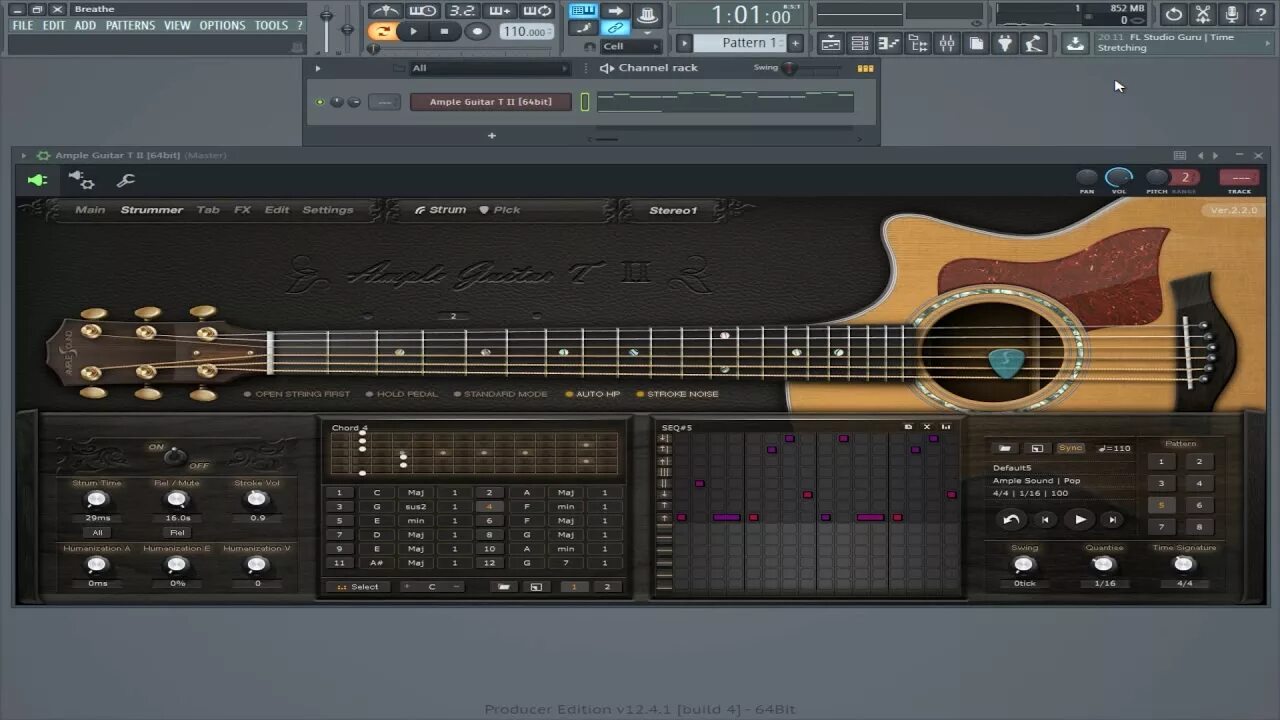Open the FL Studio mixer

click(947, 43)
